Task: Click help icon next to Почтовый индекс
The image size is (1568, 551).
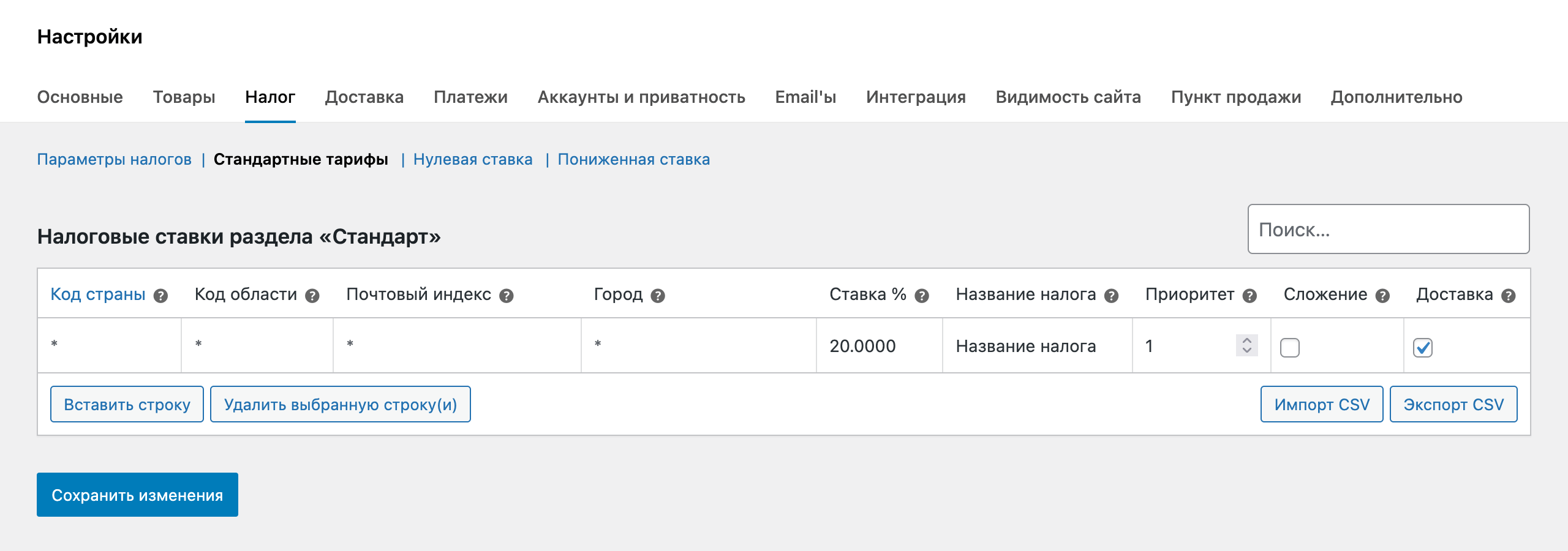Action: [x=507, y=296]
